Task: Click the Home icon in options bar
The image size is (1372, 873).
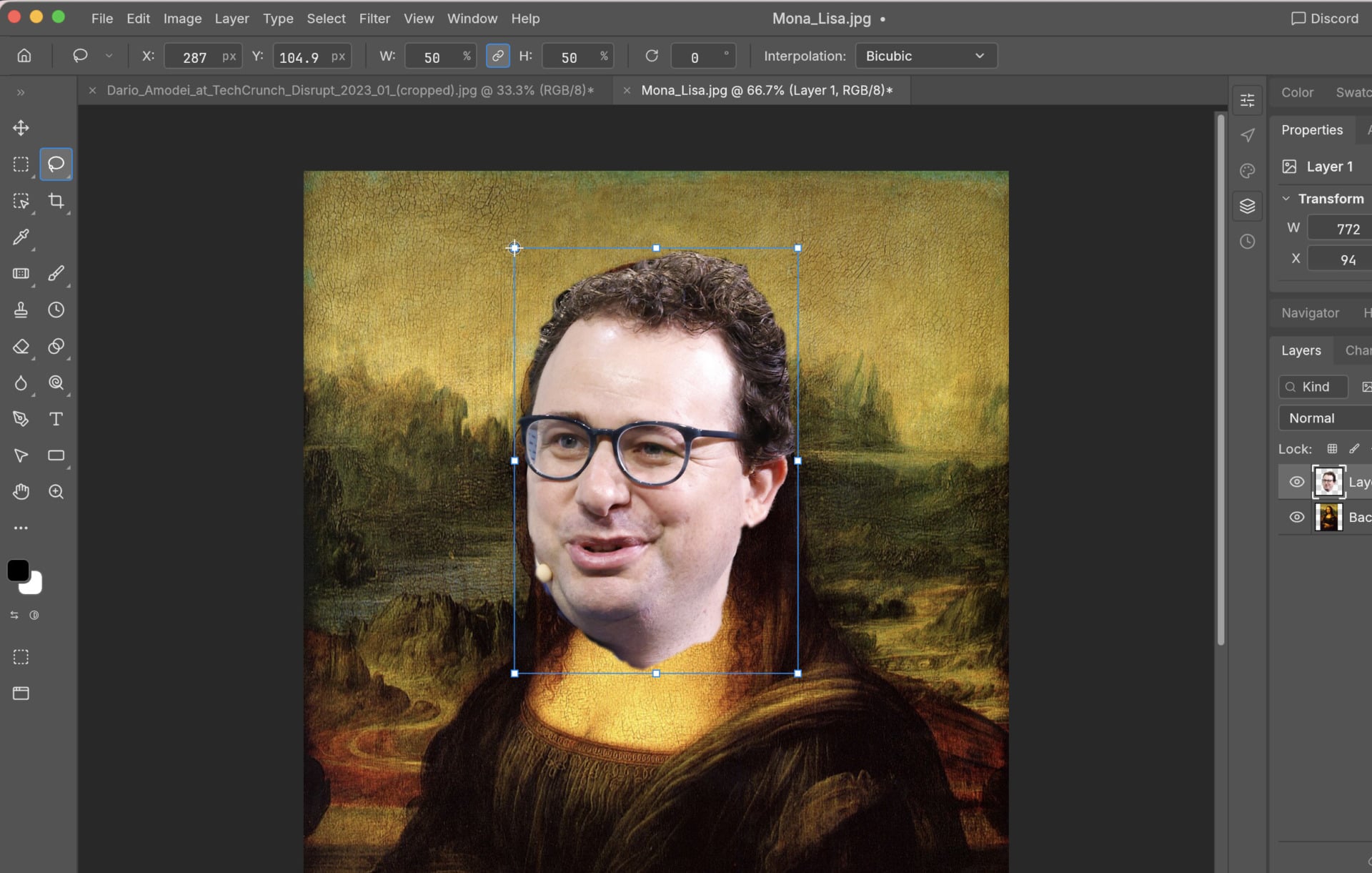Action: tap(24, 56)
